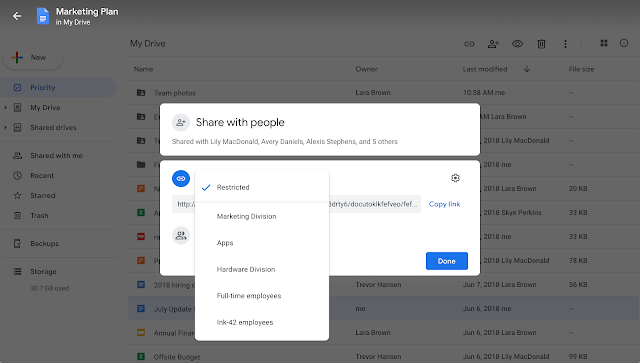The image size is (640, 363).
Task: Click the blue link icon in dialog
Action: click(x=181, y=178)
